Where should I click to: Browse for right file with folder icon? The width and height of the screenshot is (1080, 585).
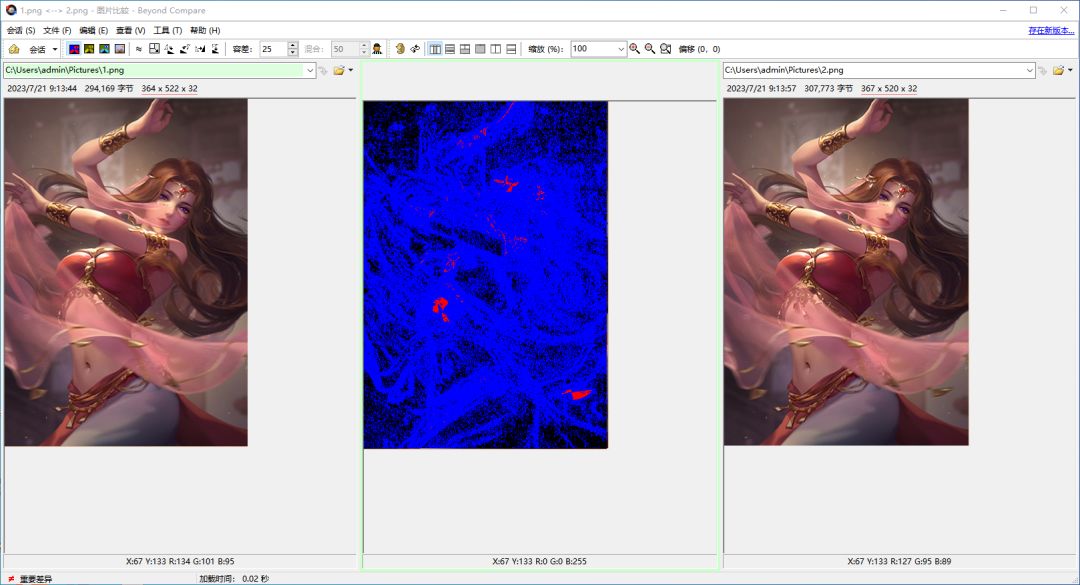click(1059, 70)
